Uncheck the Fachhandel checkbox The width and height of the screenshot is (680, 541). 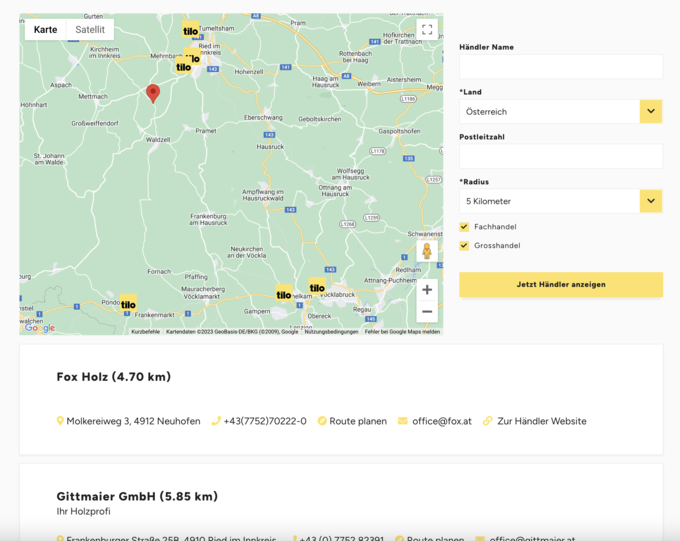pos(464,227)
